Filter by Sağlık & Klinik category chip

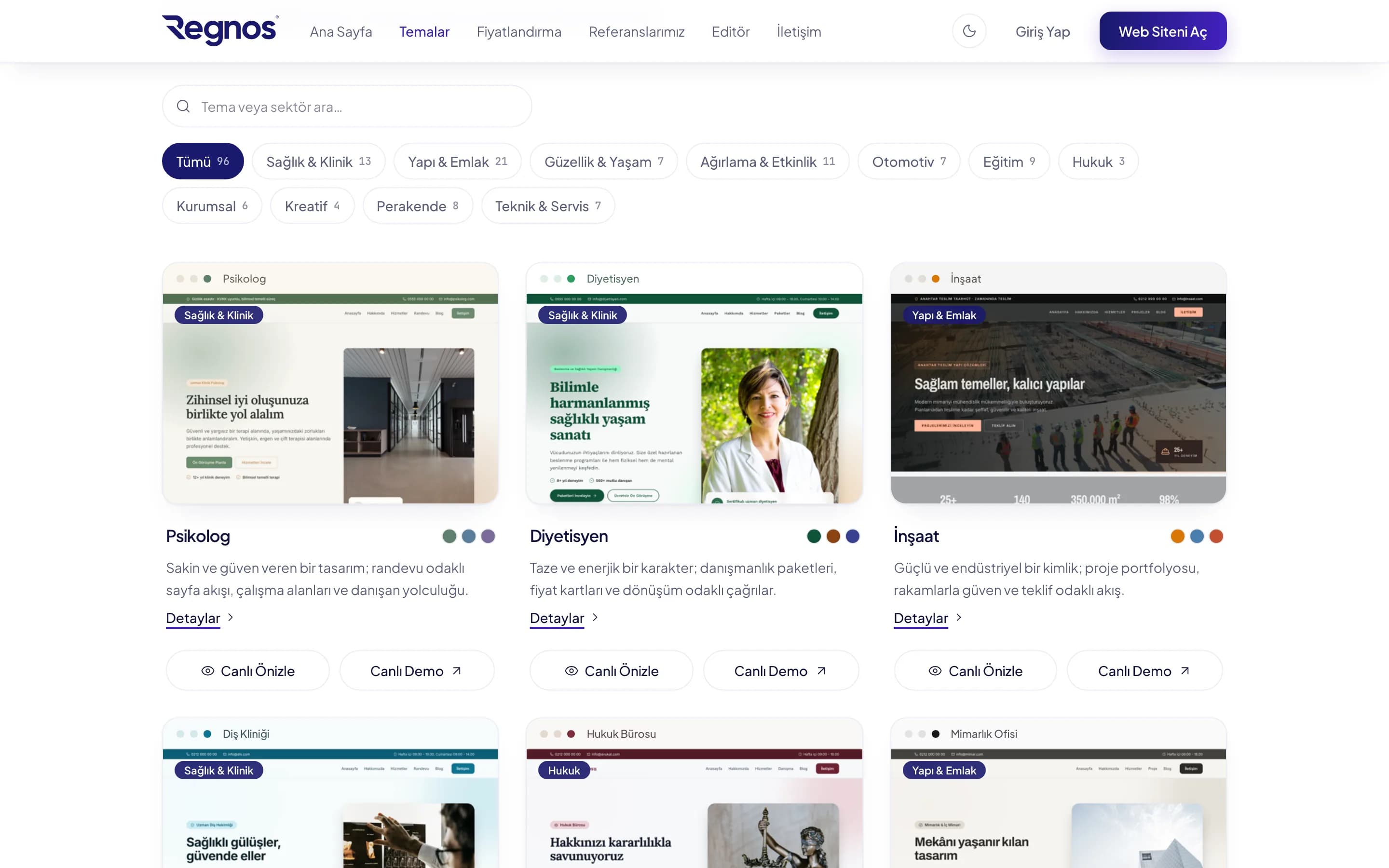pyautogui.click(x=318, y=162)
